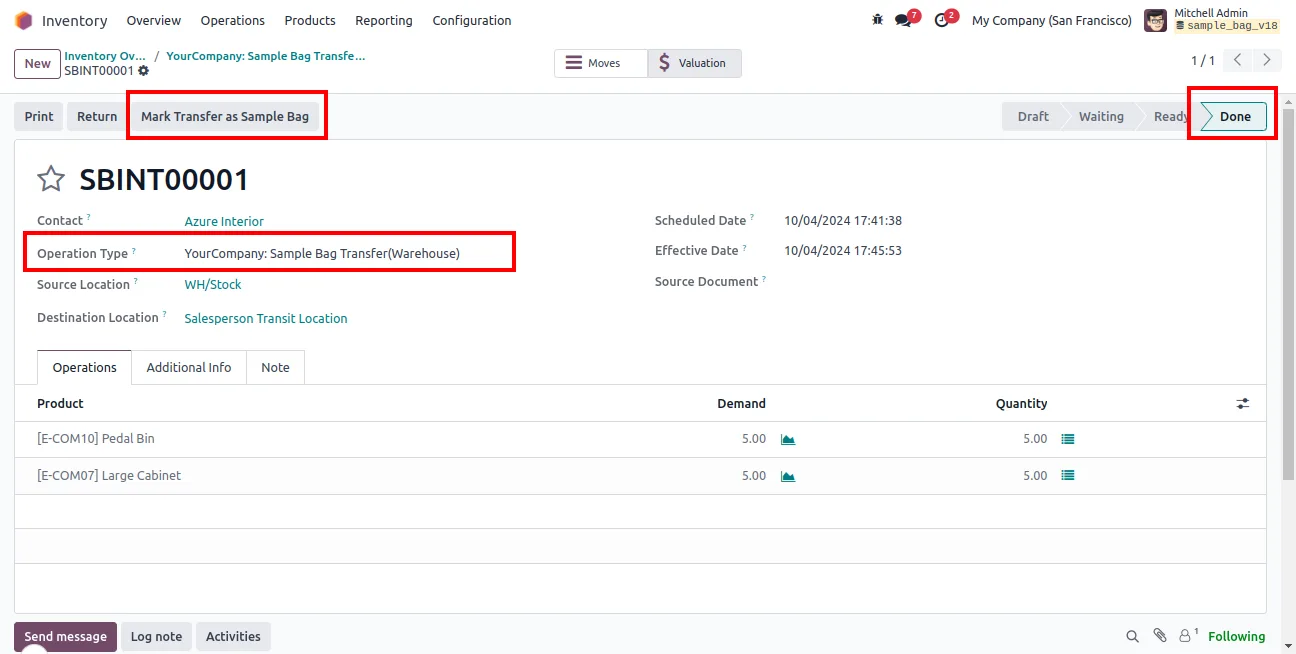
Task: Click Mark Transfer as Sample Bag
Action: (225, 117)
